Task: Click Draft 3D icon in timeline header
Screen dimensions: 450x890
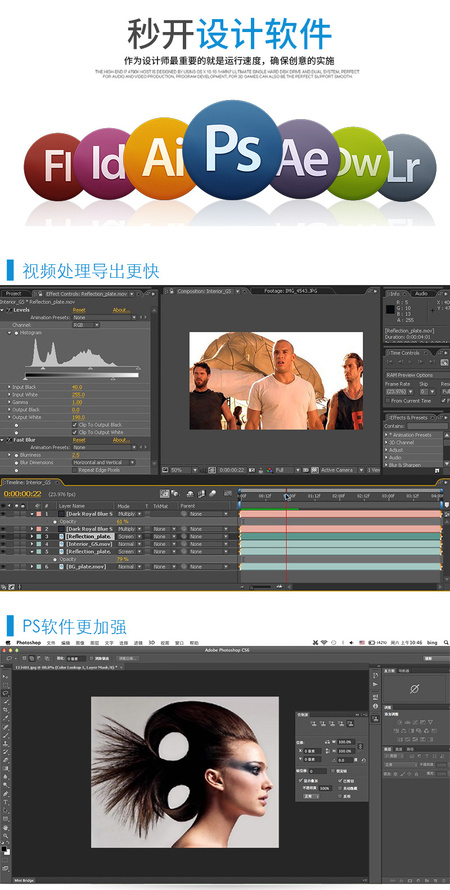Action: tap(174, 494)
